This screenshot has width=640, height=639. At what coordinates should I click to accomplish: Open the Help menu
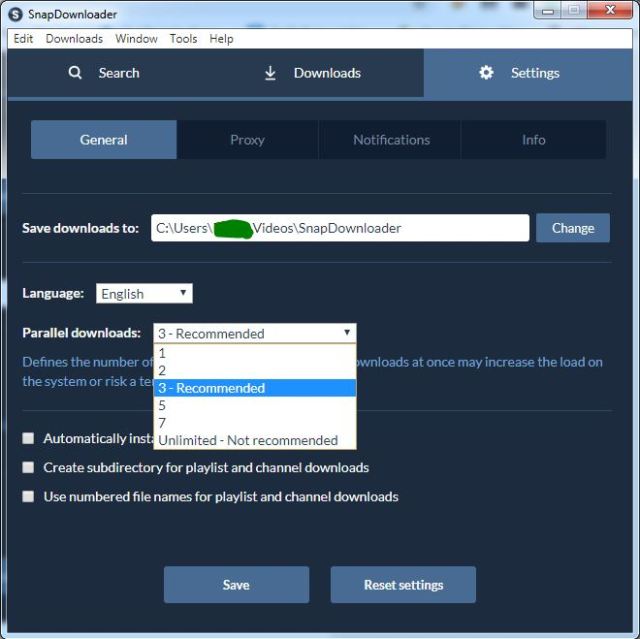pos(221,39)
